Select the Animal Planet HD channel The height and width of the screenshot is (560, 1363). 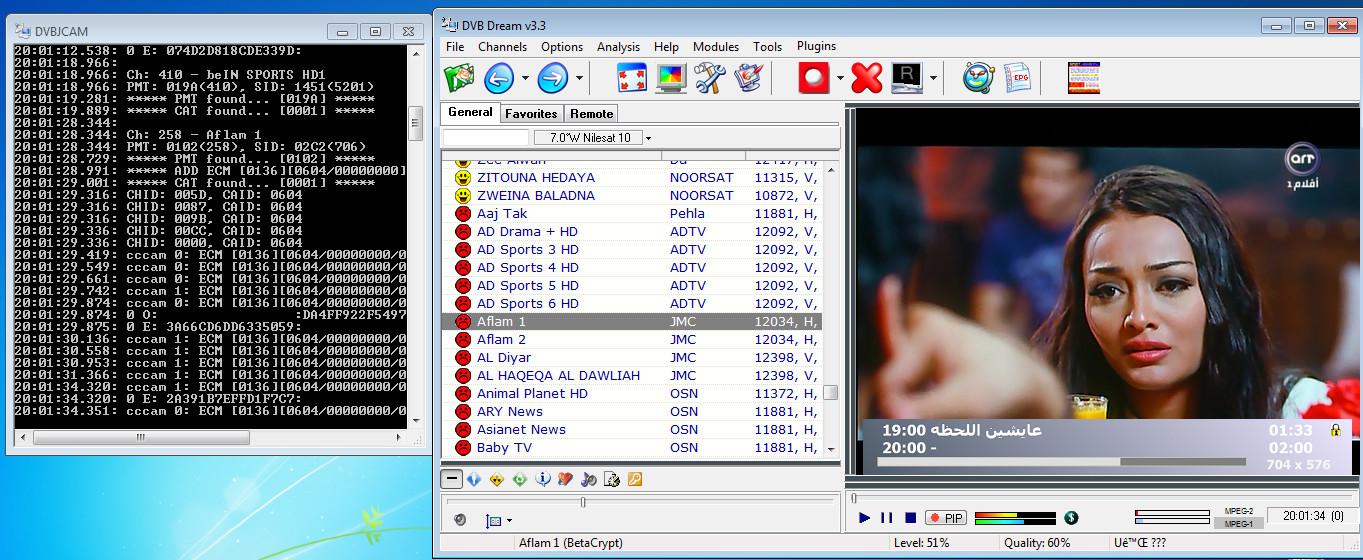click(x=630, y=394)
